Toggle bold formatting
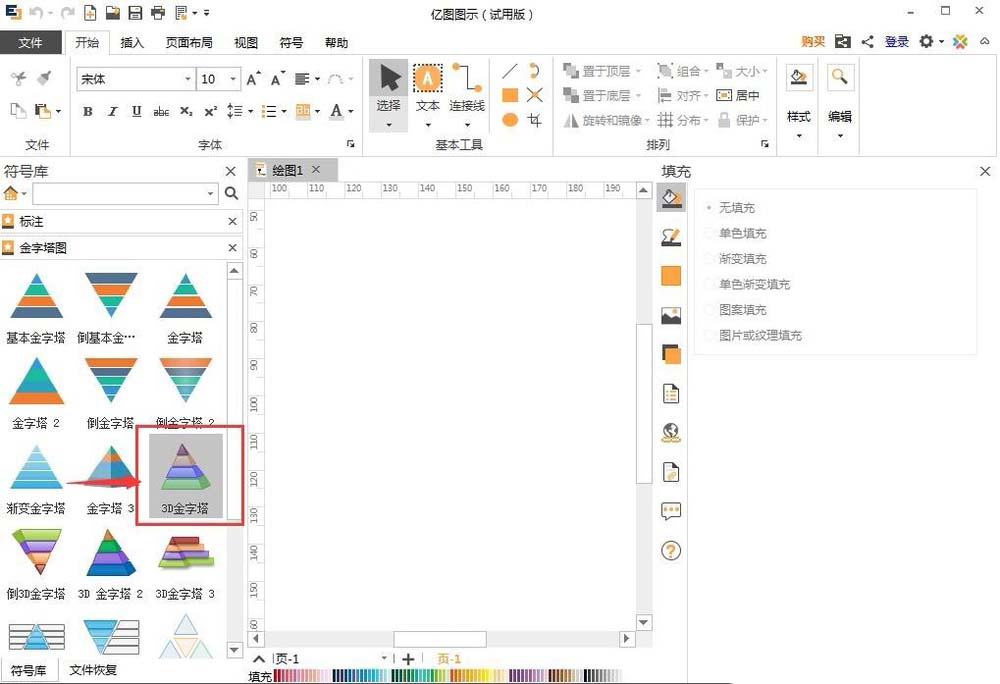Screen dimensions: 1000x684 coord(87,111)
